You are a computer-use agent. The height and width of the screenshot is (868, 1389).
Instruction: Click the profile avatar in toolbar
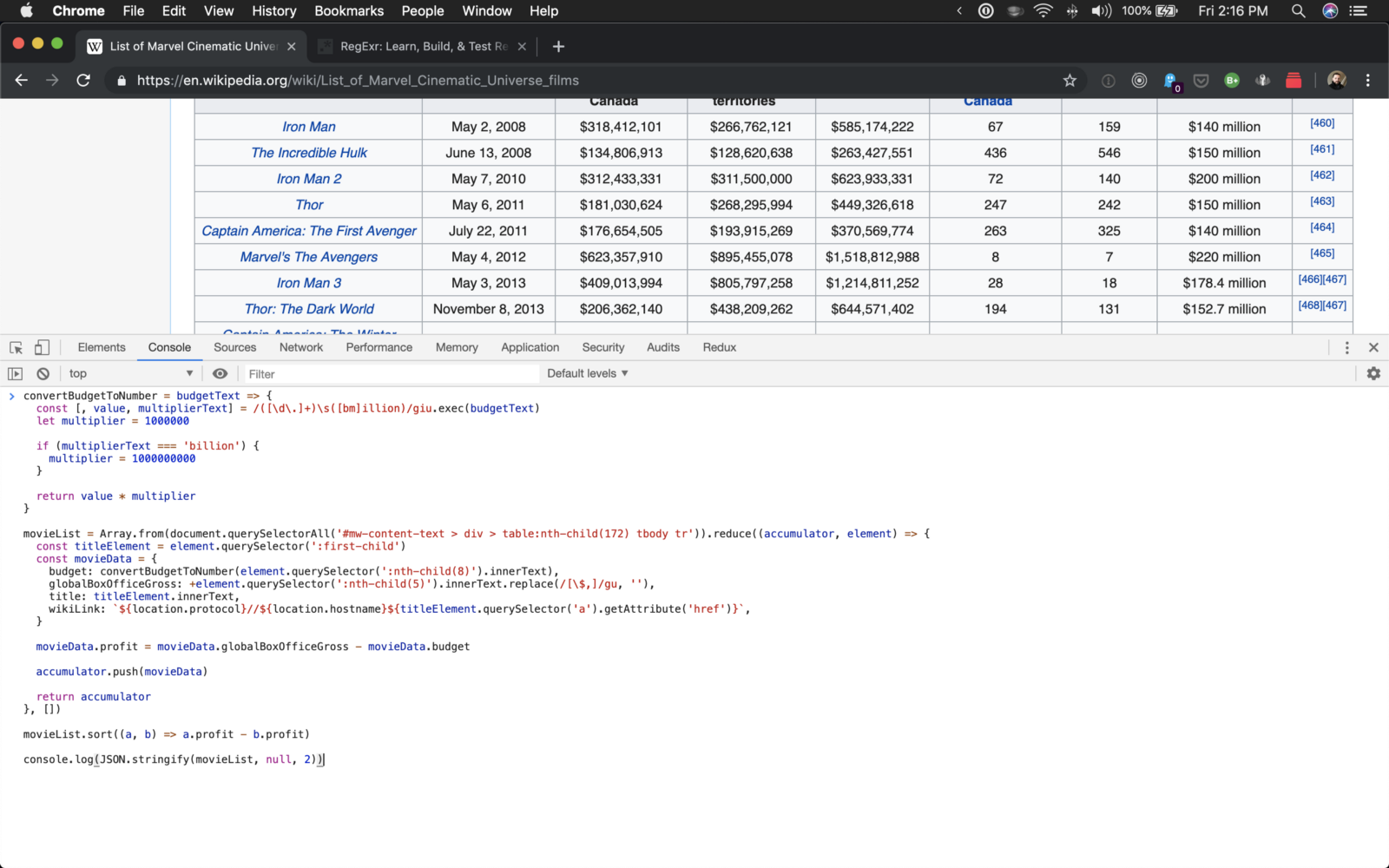[x=1337, y=80]
